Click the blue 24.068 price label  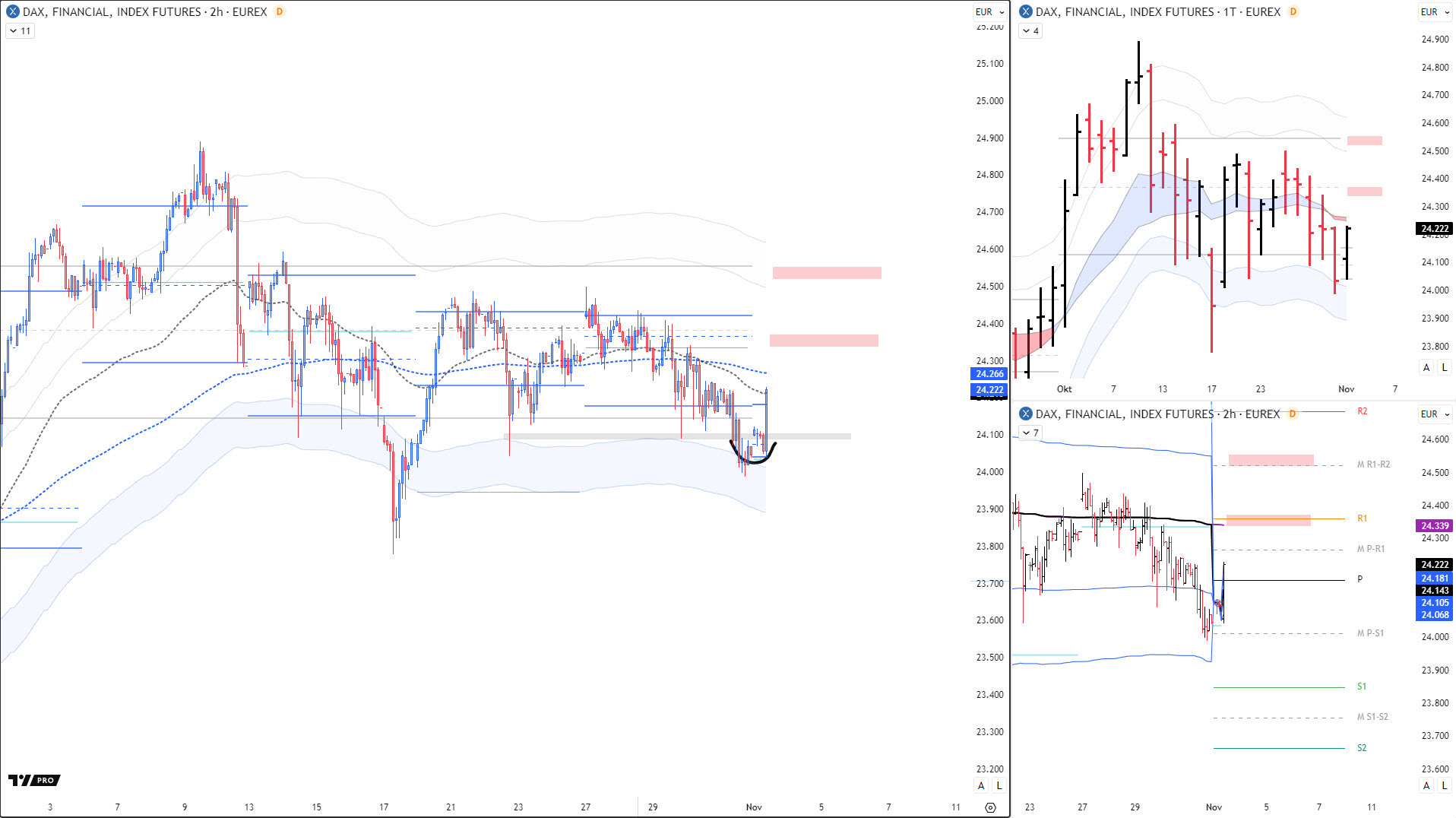click(x=1435, y=615)
